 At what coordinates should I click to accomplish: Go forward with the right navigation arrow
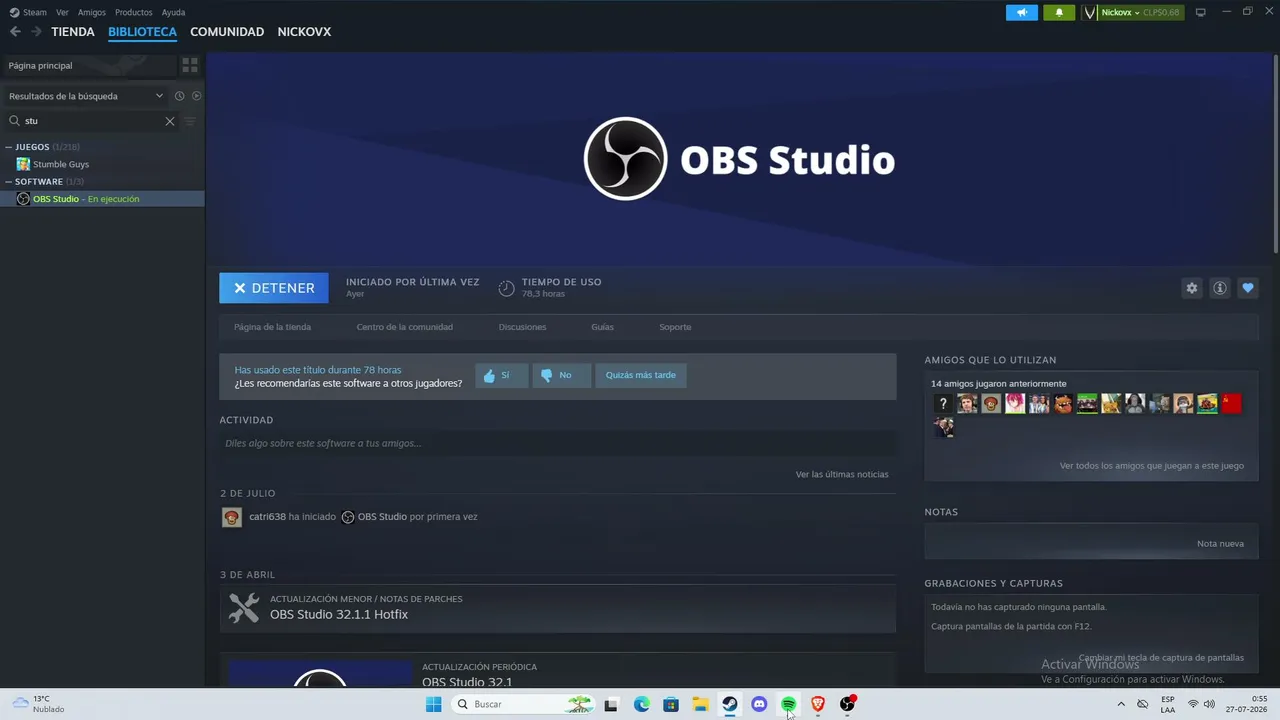point(36,32)
